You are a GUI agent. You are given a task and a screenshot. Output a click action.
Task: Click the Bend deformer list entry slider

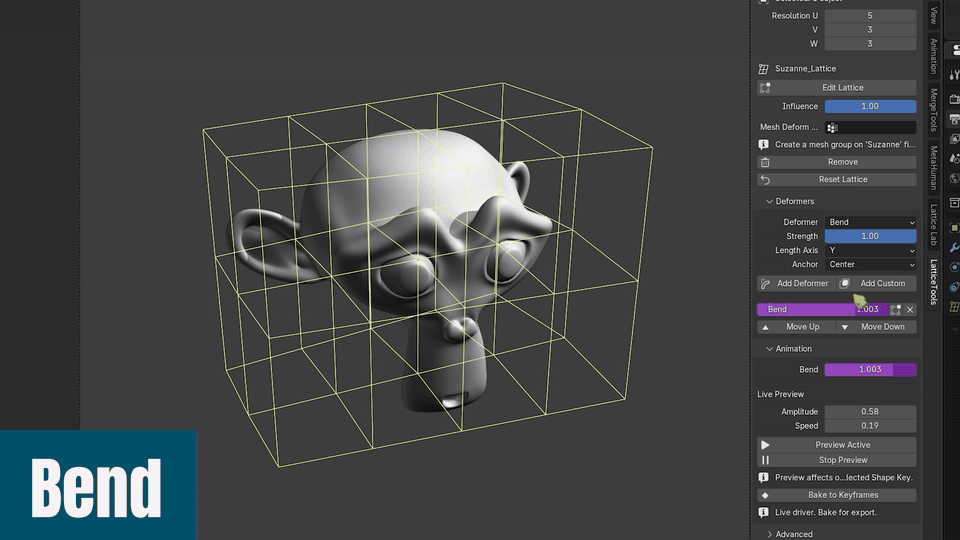[822, 309]
